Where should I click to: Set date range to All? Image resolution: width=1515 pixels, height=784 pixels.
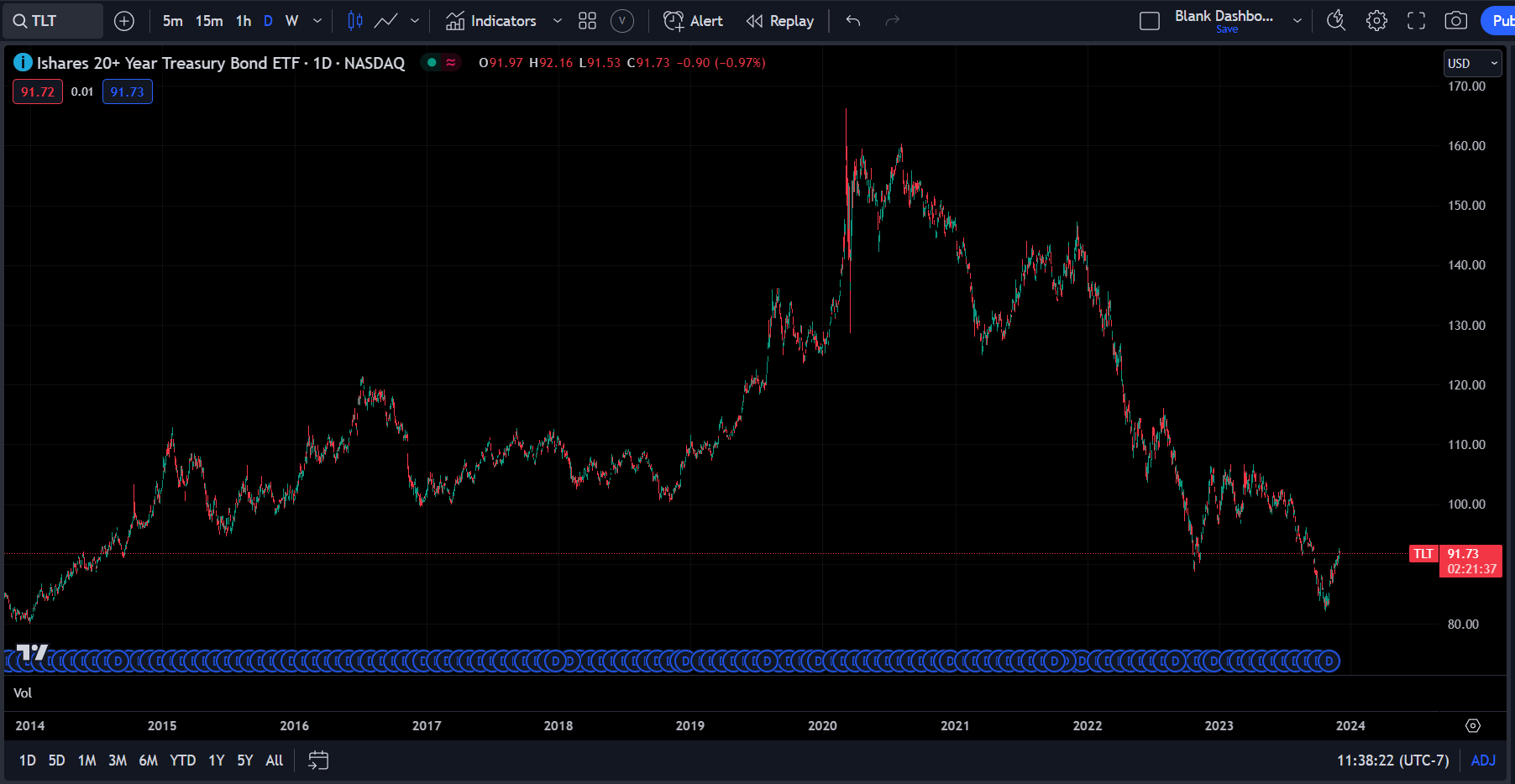point(275,760)
